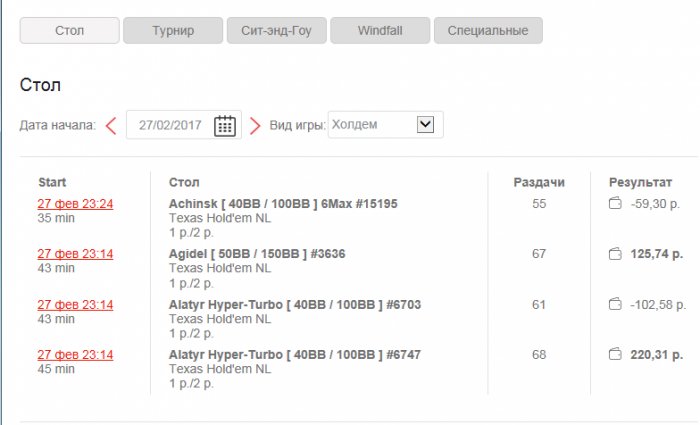The image size is (700, 425).
Task: Switch to the Стол tab
Action: pos(70,30)
